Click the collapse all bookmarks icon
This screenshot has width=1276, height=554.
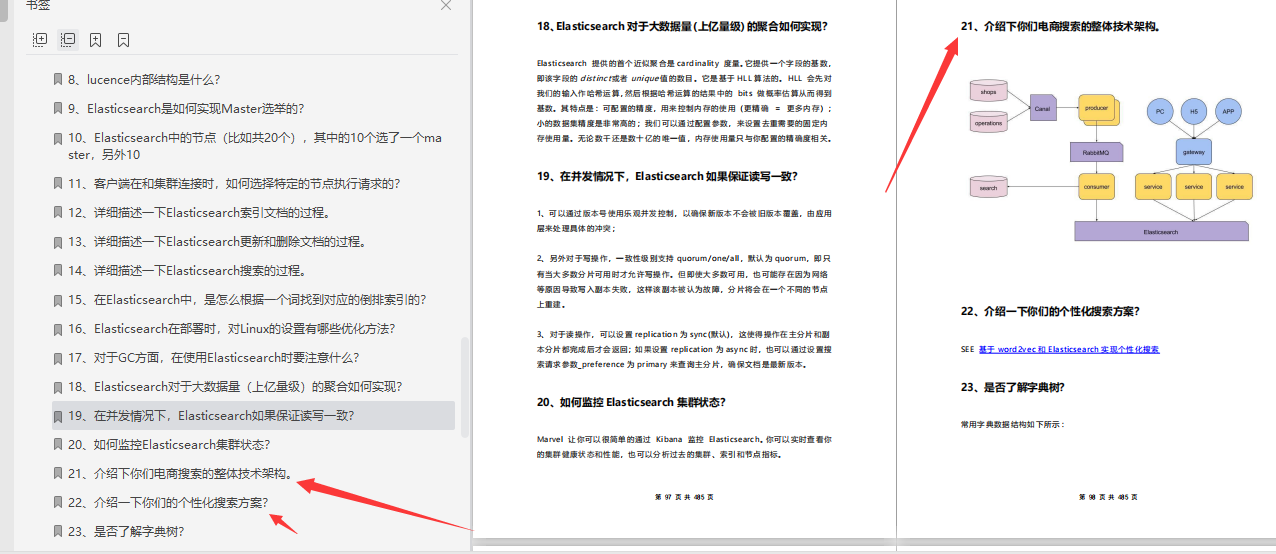tap(68, 40)
